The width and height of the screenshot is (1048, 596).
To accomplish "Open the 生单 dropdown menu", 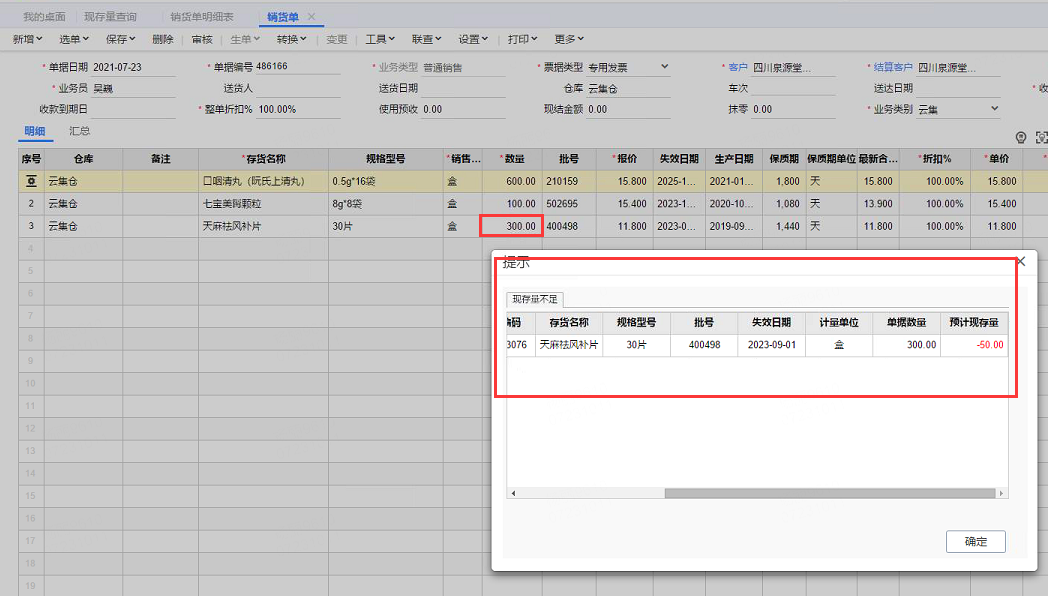I will tap(245, 39).
